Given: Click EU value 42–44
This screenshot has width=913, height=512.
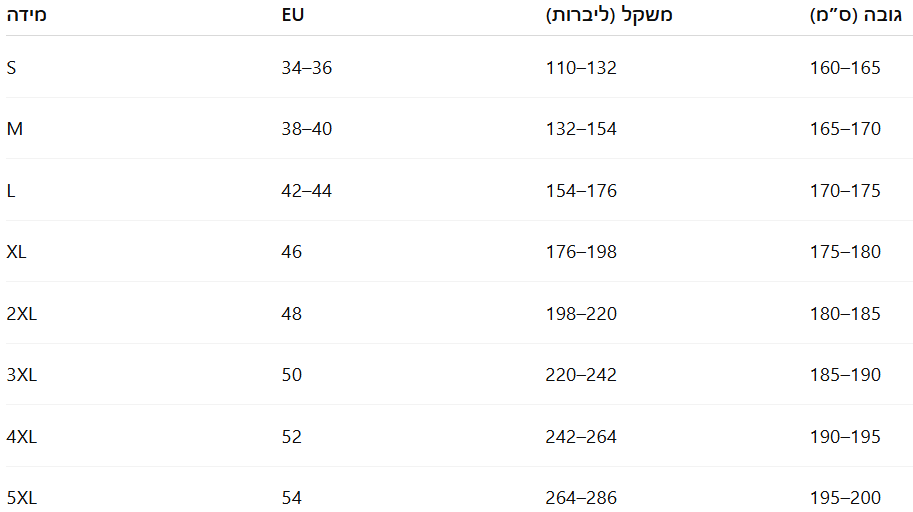Looking at the screenshot, I should click(306, 191).
